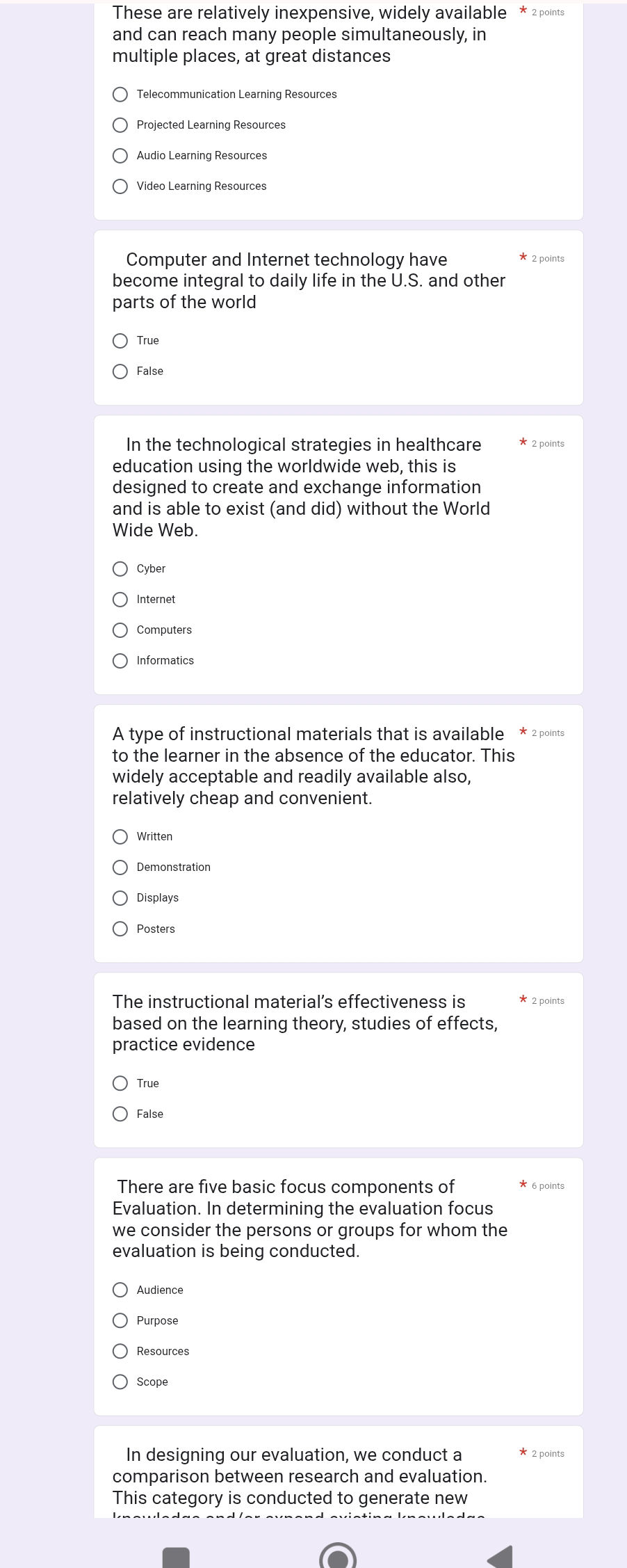Open recent apps with the square icon
The image size is (627, 1568).
coord(176,1558)
